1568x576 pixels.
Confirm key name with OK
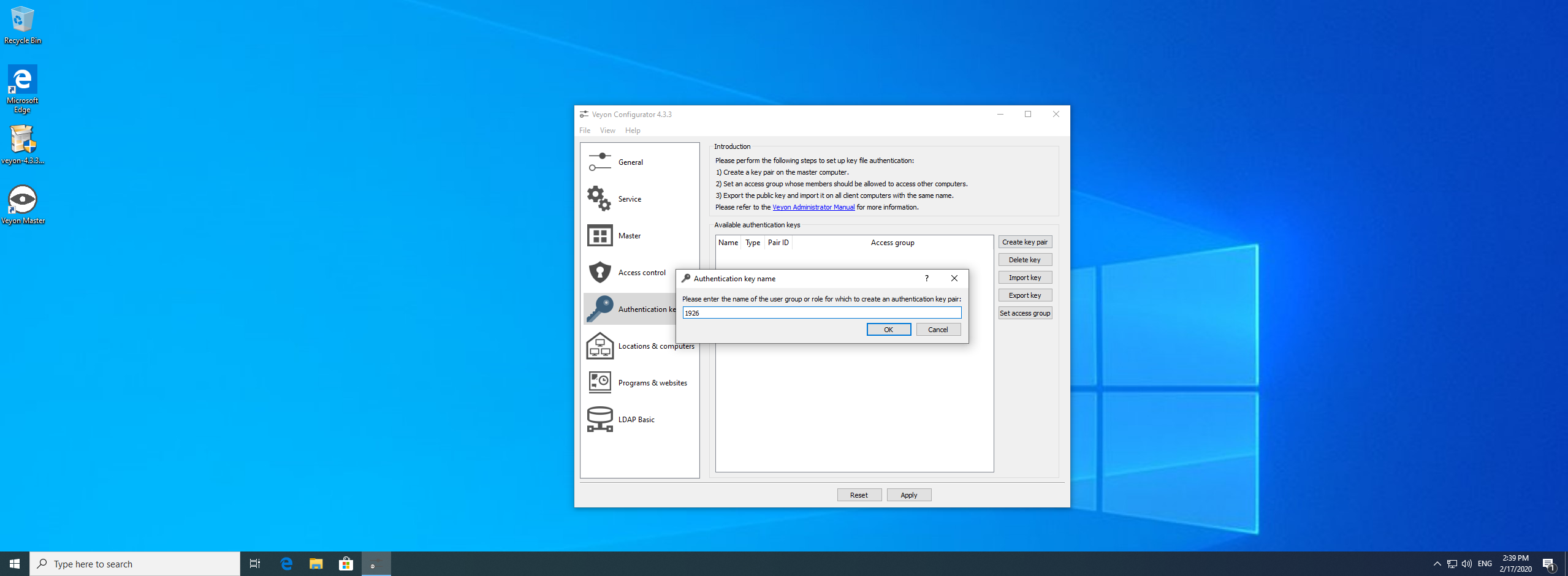click(889, 330)
